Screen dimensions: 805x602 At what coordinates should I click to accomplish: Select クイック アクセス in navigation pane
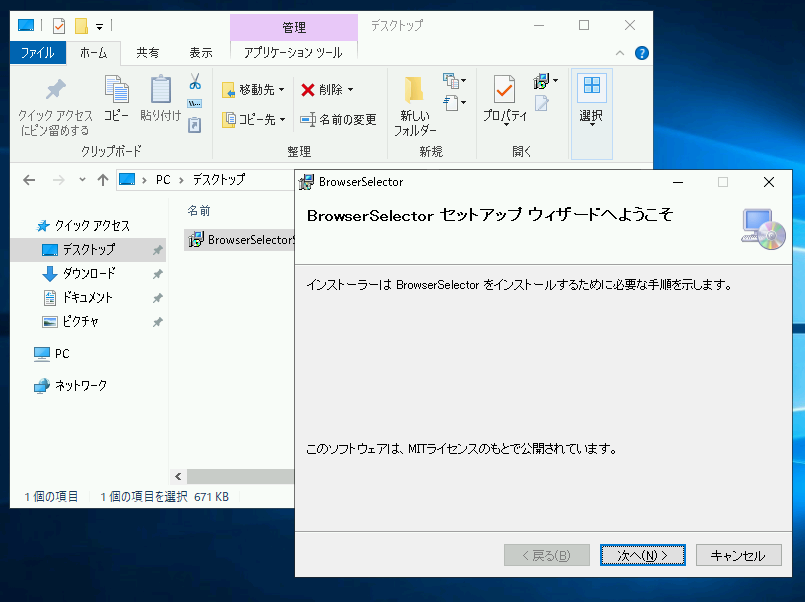(84, 226)
